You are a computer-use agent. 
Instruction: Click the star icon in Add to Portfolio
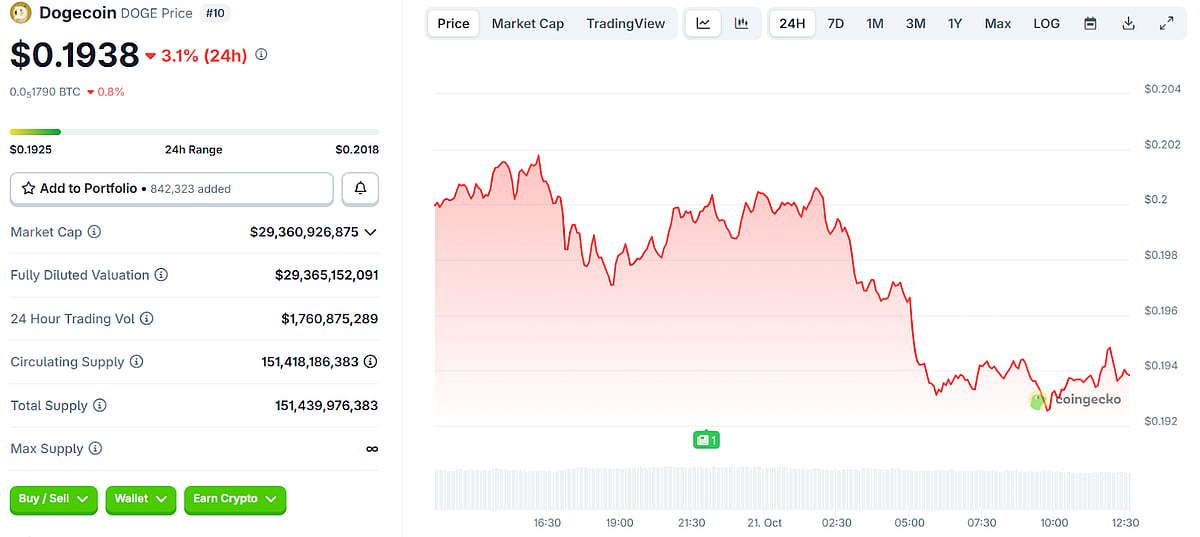[x=28, y=188]
